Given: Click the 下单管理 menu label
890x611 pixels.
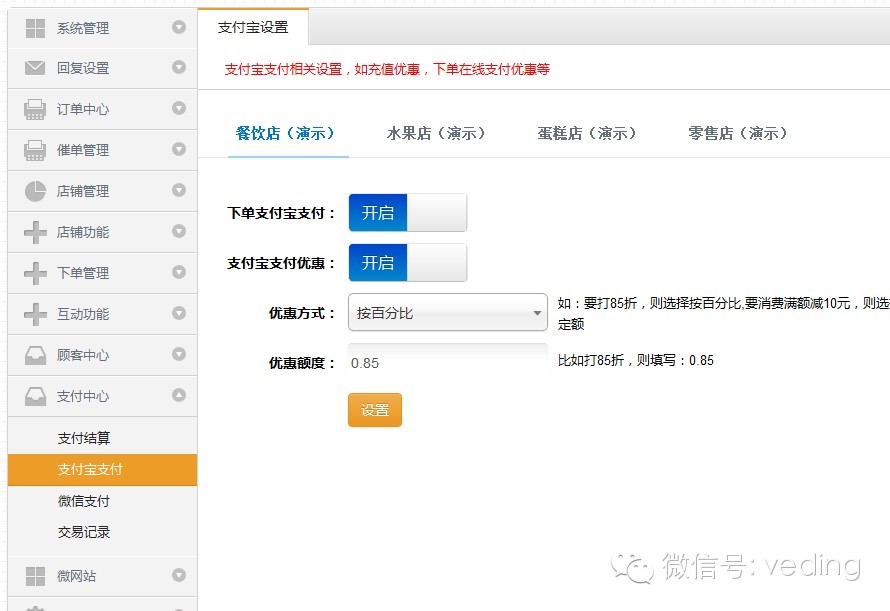Looking at the screenshot, I should [83, 273].
